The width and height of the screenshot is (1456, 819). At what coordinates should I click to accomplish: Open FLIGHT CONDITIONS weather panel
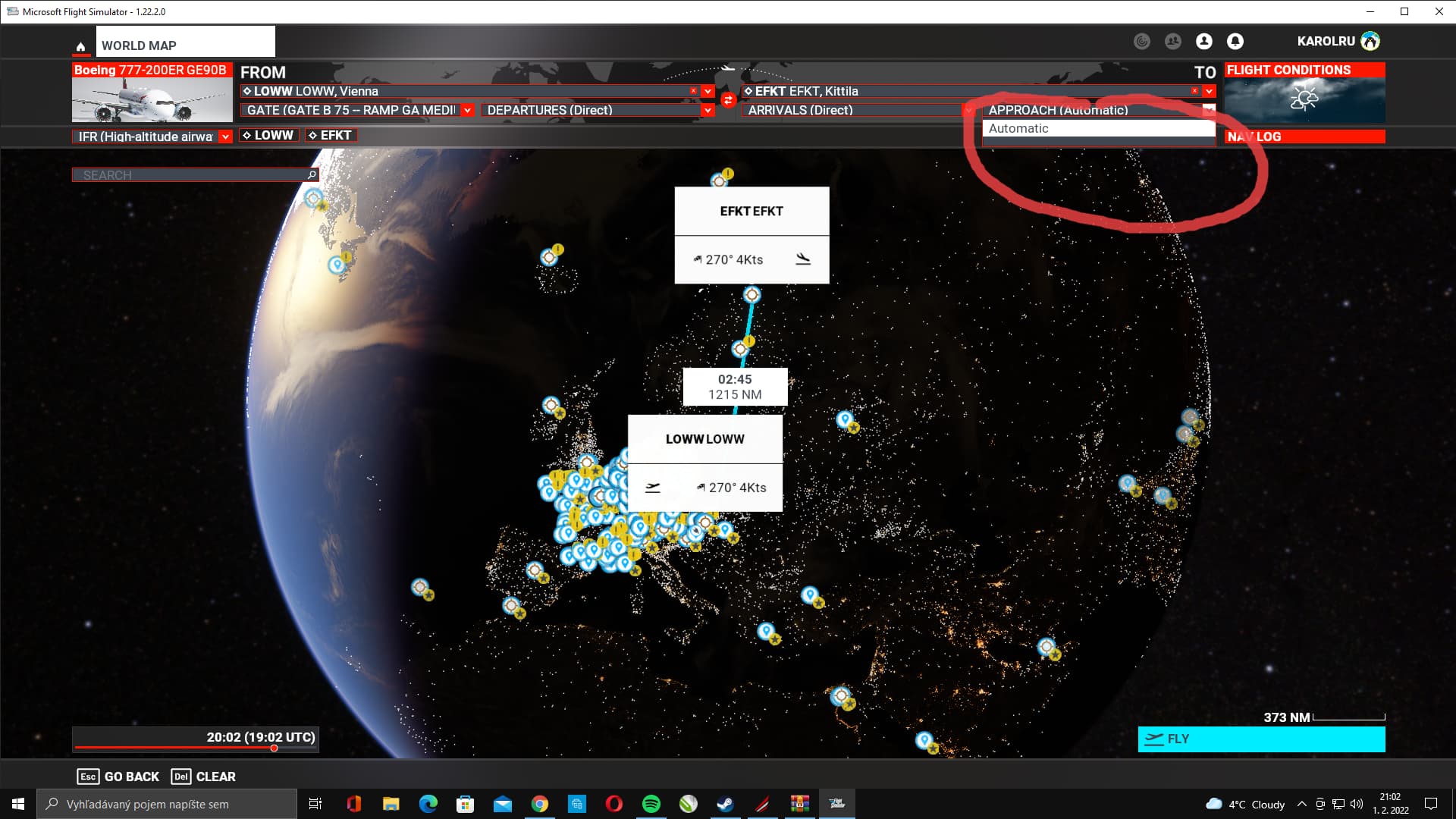coord(1304,93)
